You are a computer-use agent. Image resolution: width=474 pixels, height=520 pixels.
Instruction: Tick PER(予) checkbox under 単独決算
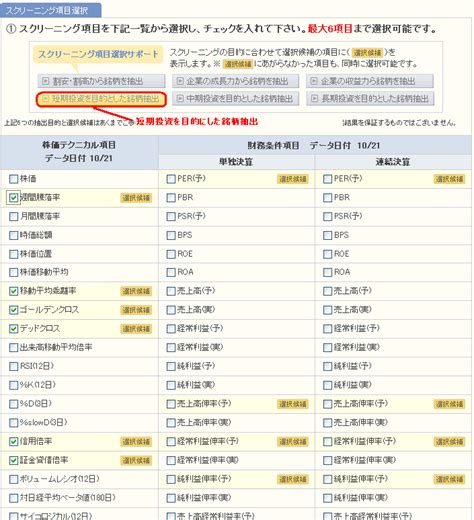pyautogui.click(x=171, y=179)
